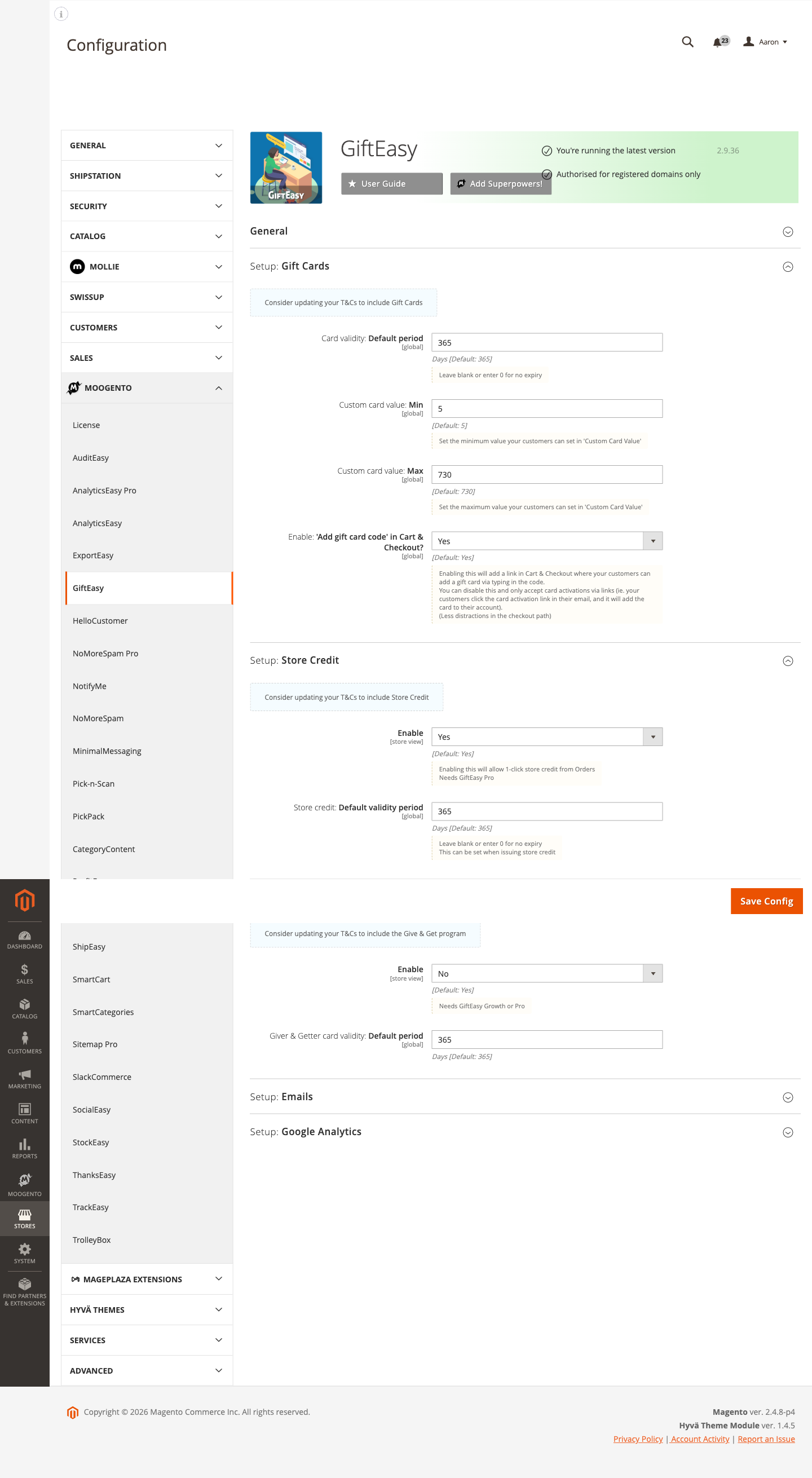This screenshot has height=1478, width=812.
Task: Expand MOLLIE config tab
Action: [x=147, y=267]
